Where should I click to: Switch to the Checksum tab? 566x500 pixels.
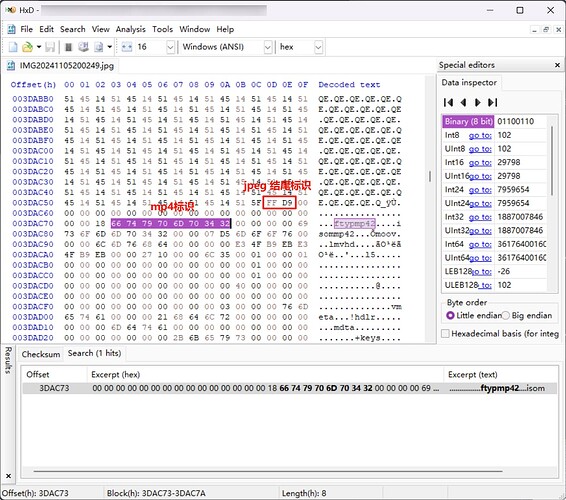(x=41, y=354)
